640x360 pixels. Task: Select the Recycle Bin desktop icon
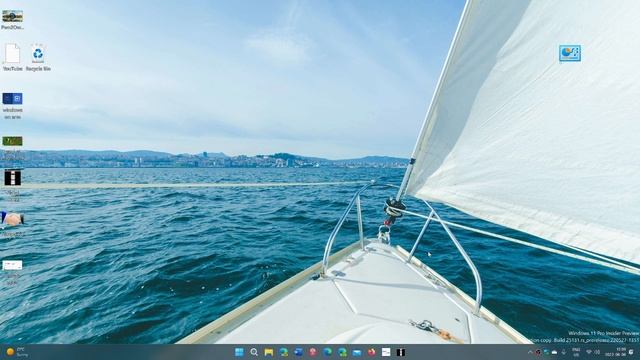pos(38,58)
